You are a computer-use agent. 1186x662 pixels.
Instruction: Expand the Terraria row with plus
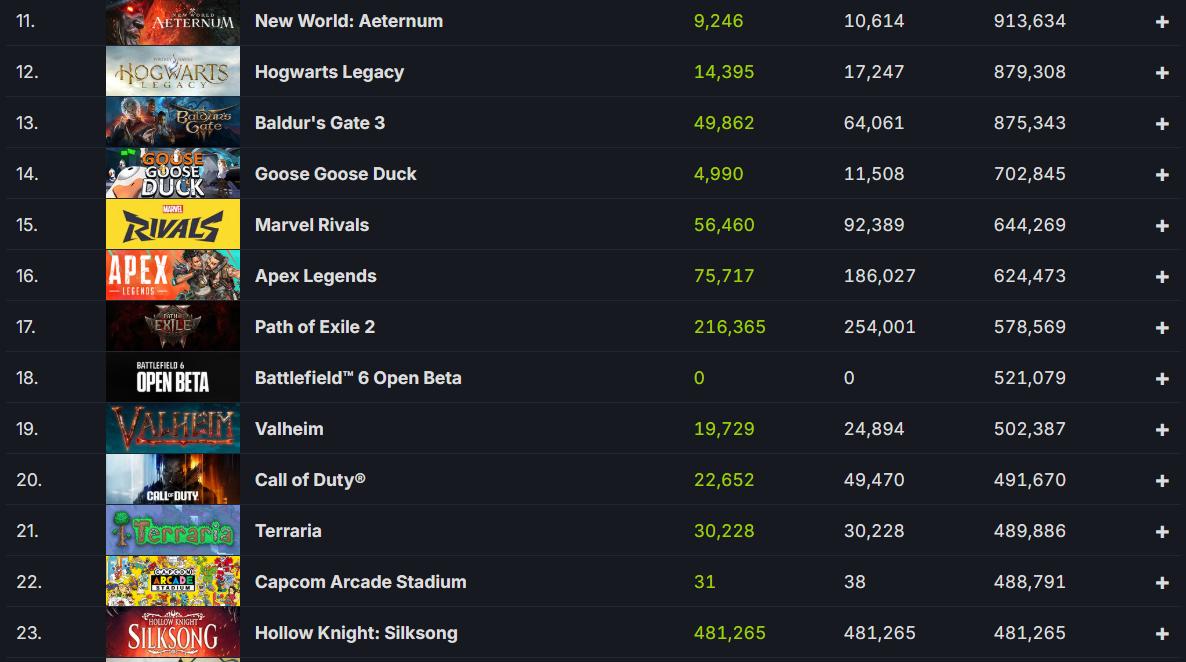[1162, 532]
